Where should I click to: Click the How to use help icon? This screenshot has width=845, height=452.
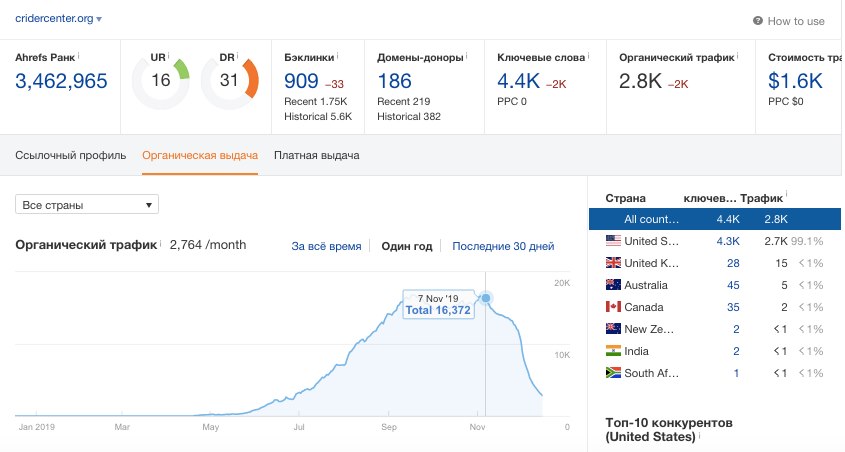pos(758,21)
